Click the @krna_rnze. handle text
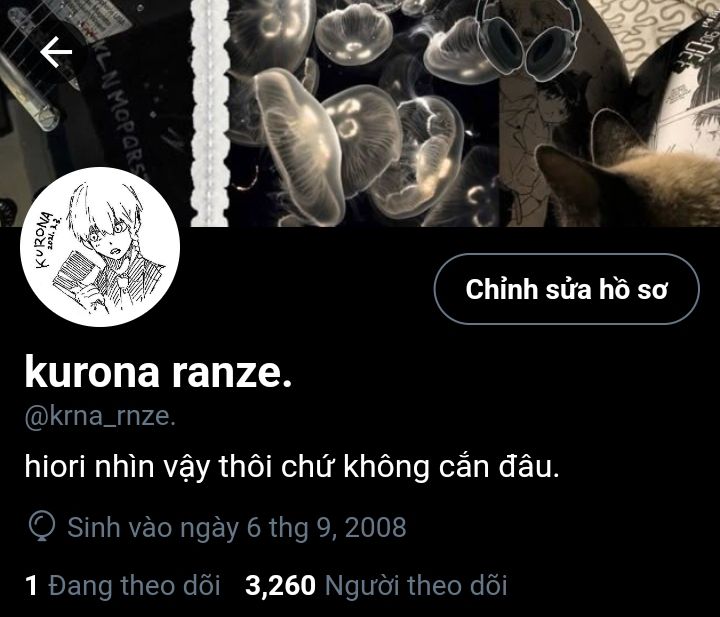Viewport: 720px width, 617px height. [100, 416]
